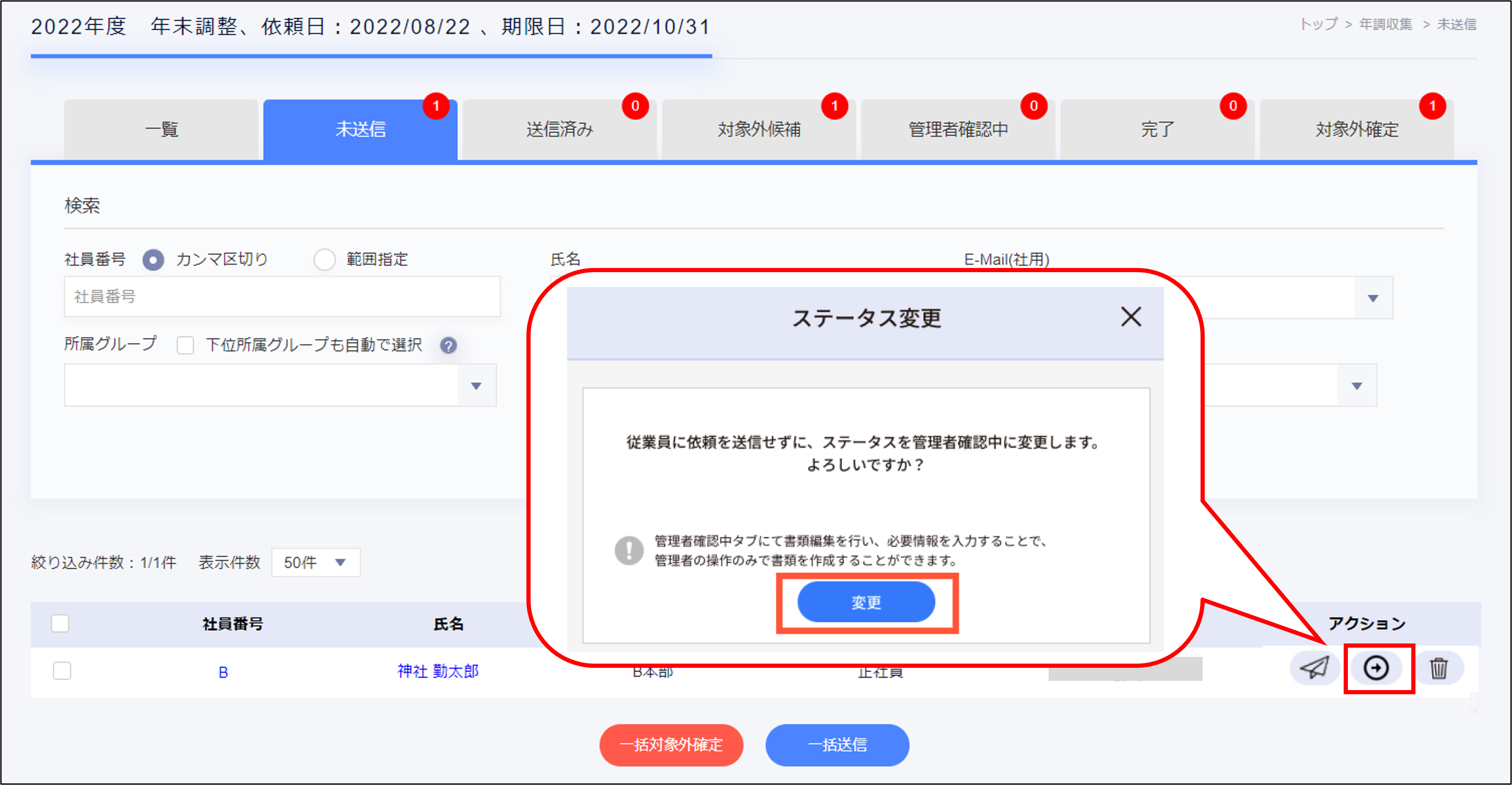Click the 社員番号 input field
The height and width of the screenshot is (785, 1512).
pyautogui.click(x=282, y=297)
